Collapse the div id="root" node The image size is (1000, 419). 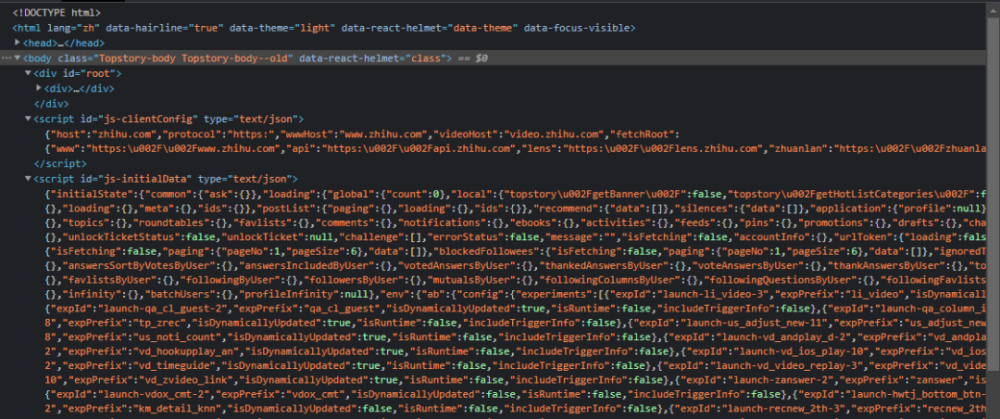[28, 73]
